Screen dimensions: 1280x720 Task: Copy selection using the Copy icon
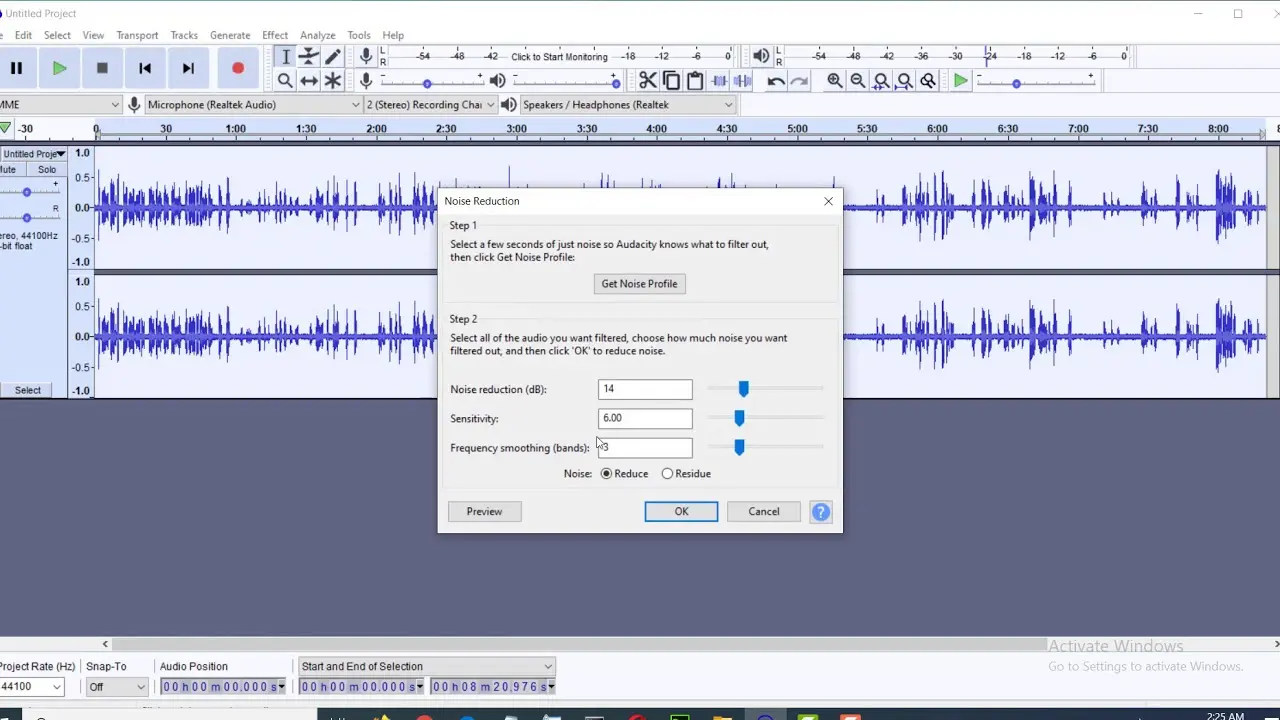[671, 81]
